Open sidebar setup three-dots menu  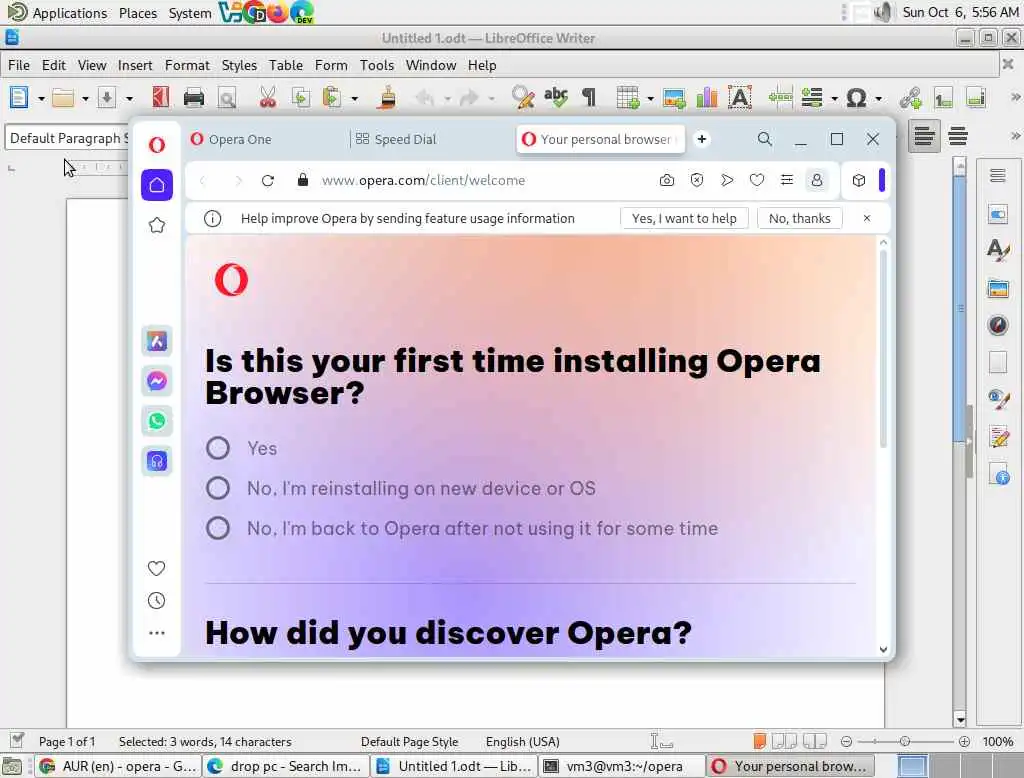coord(157,633)
